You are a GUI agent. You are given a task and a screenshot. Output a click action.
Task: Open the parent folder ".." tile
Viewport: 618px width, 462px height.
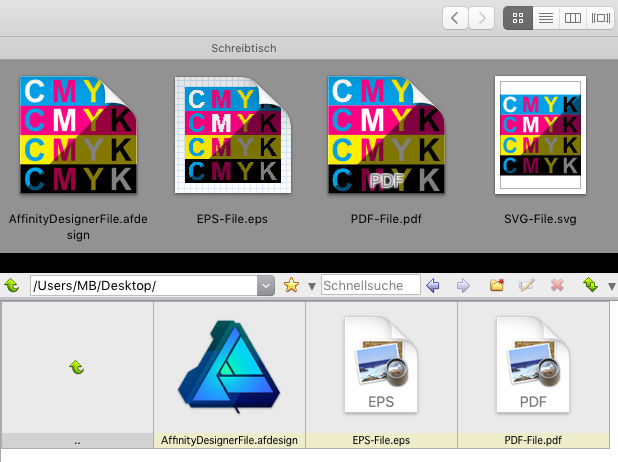[77, 375]
